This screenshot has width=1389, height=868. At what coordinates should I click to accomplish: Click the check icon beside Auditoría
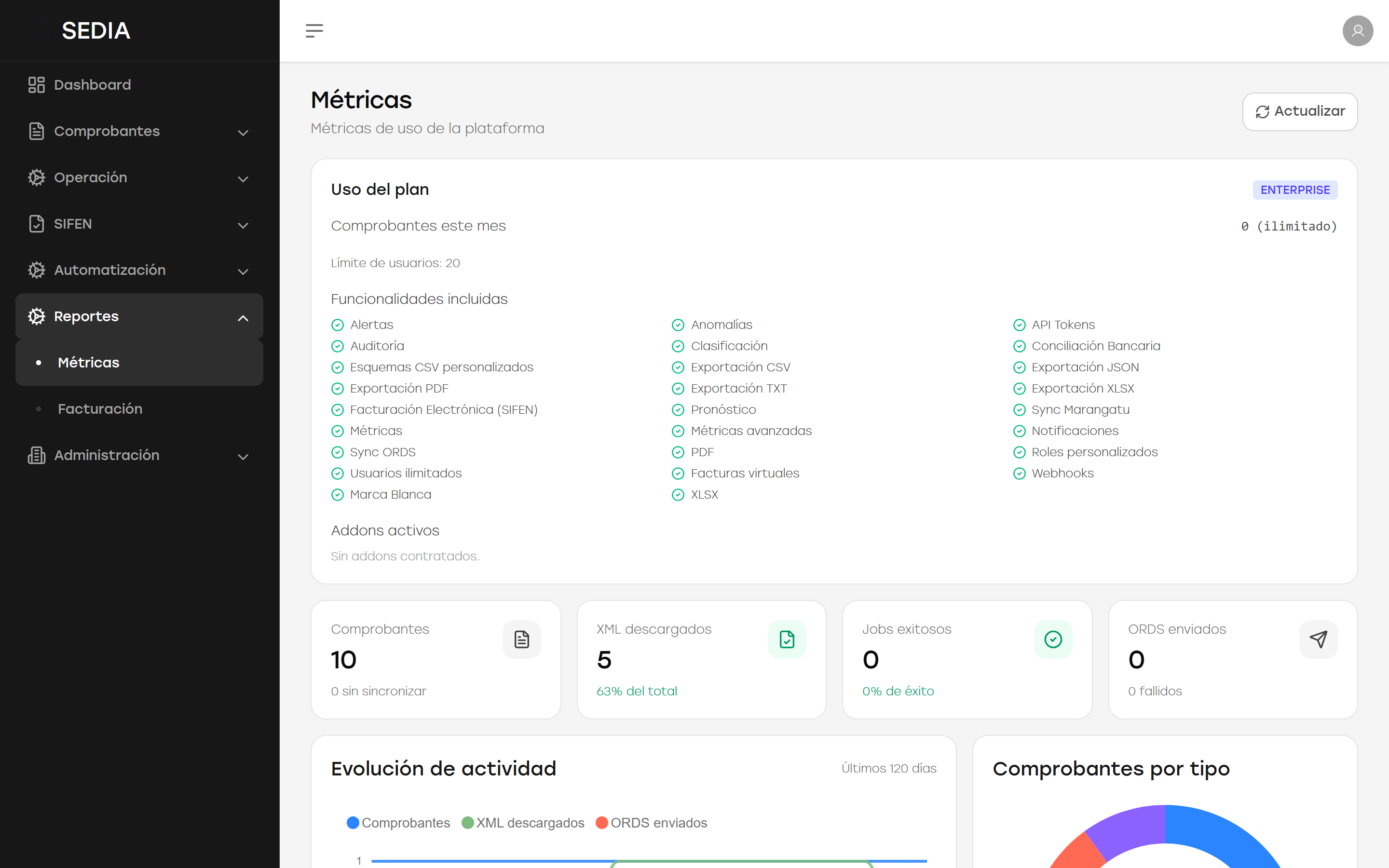click(338, 346)
